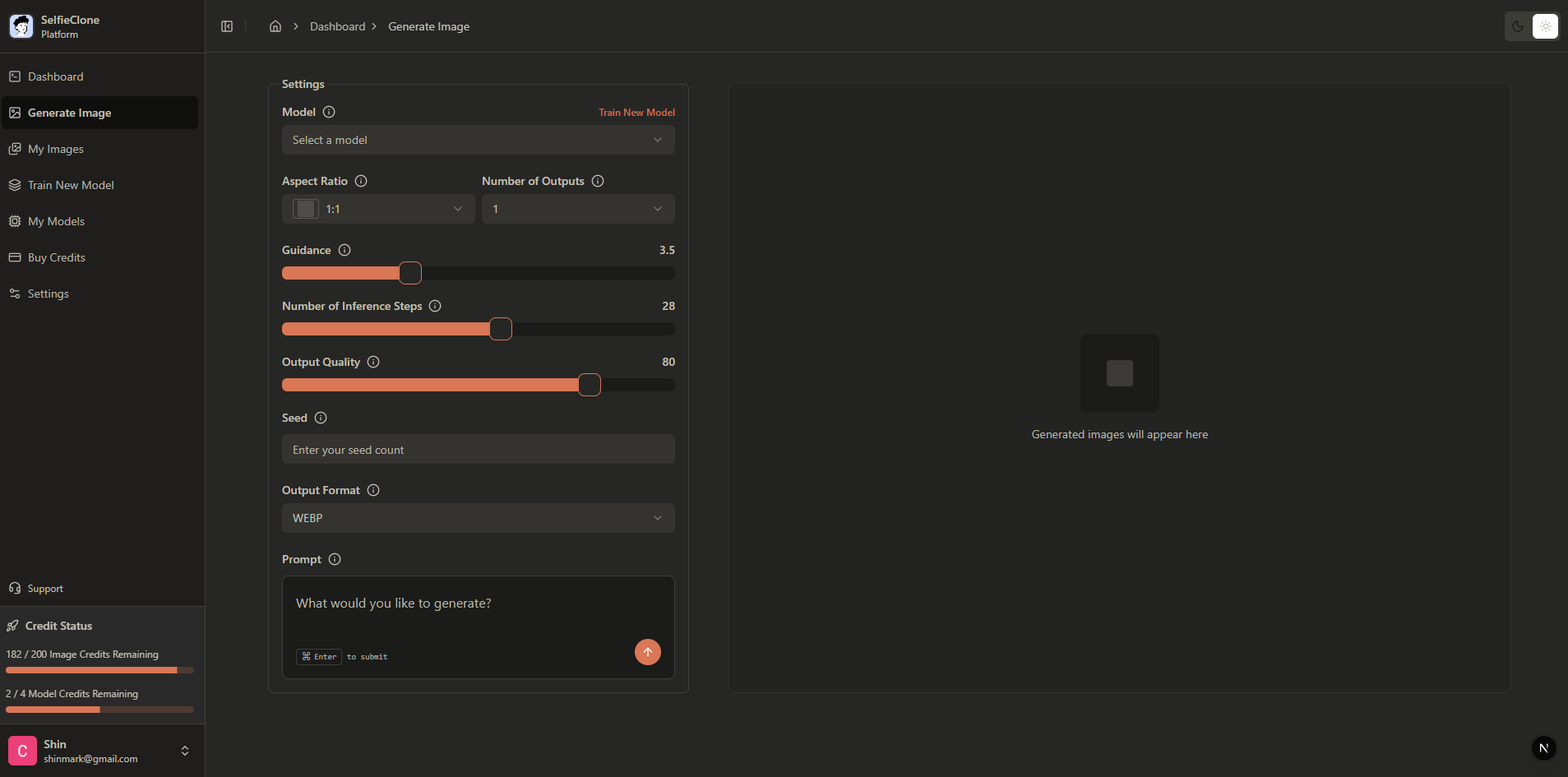Toggle the sidebar collapse button

pos(227,25)
